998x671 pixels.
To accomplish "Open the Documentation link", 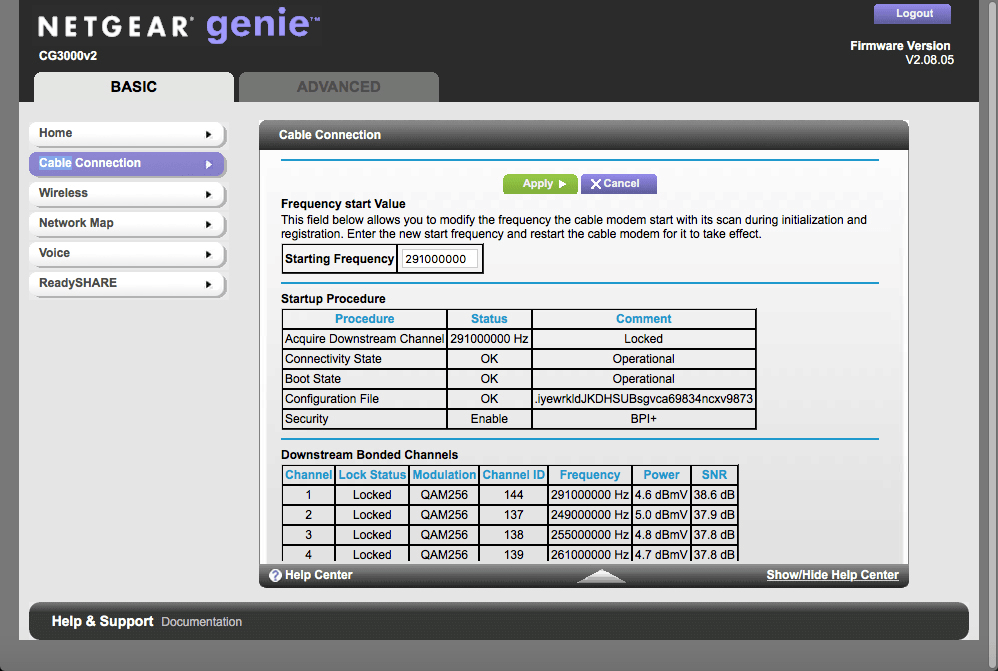I will 201,622.
